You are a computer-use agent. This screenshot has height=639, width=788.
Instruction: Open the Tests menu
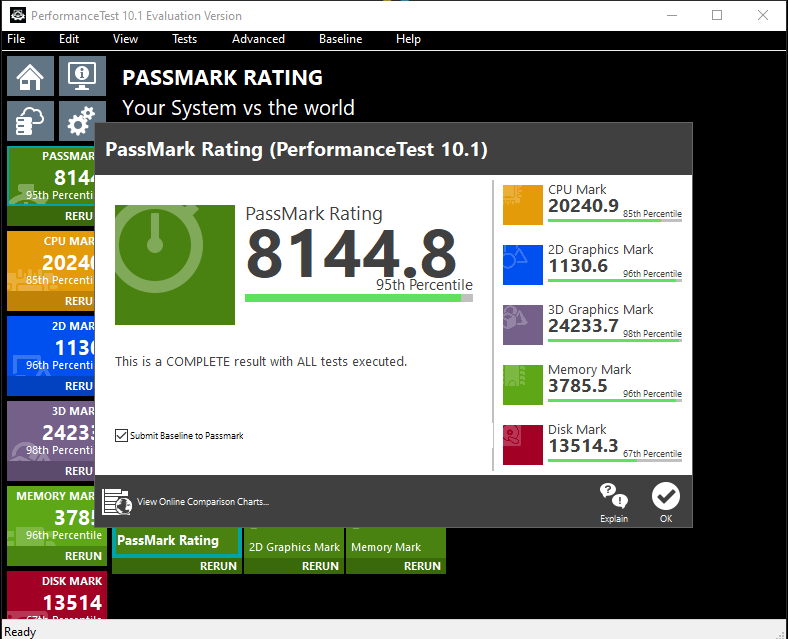(x=184, y=39)
